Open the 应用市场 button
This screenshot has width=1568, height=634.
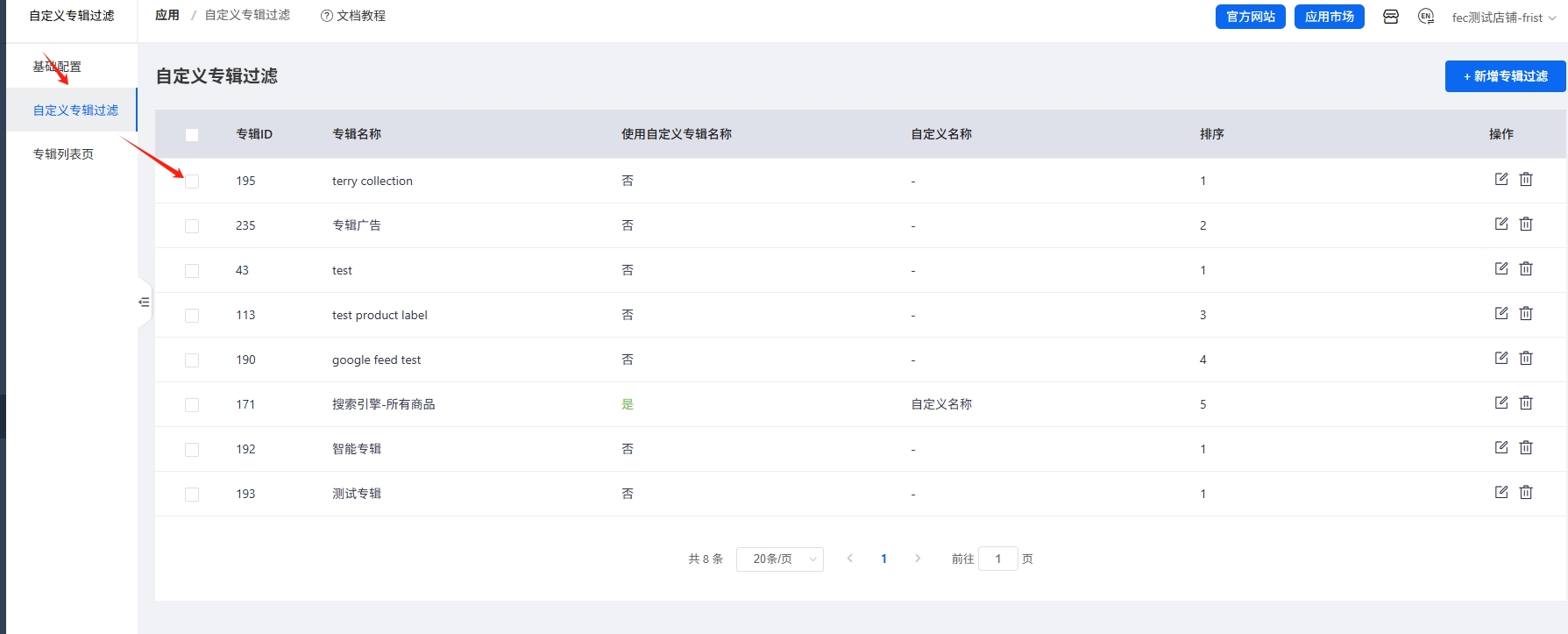1329,17
